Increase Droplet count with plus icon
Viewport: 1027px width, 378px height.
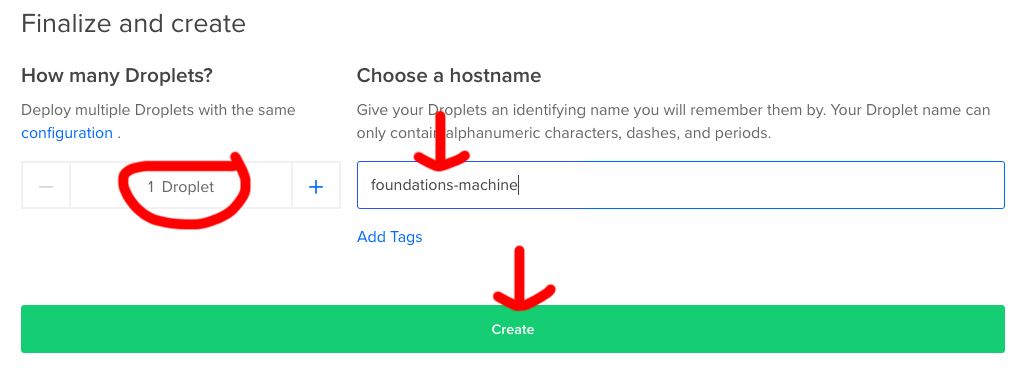tap(316, 186)
